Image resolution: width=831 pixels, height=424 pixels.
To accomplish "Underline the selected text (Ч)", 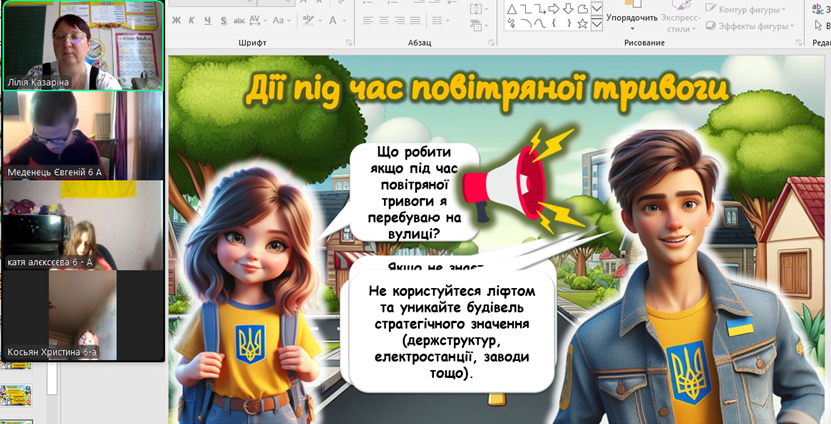I will (x=207, y=20).
